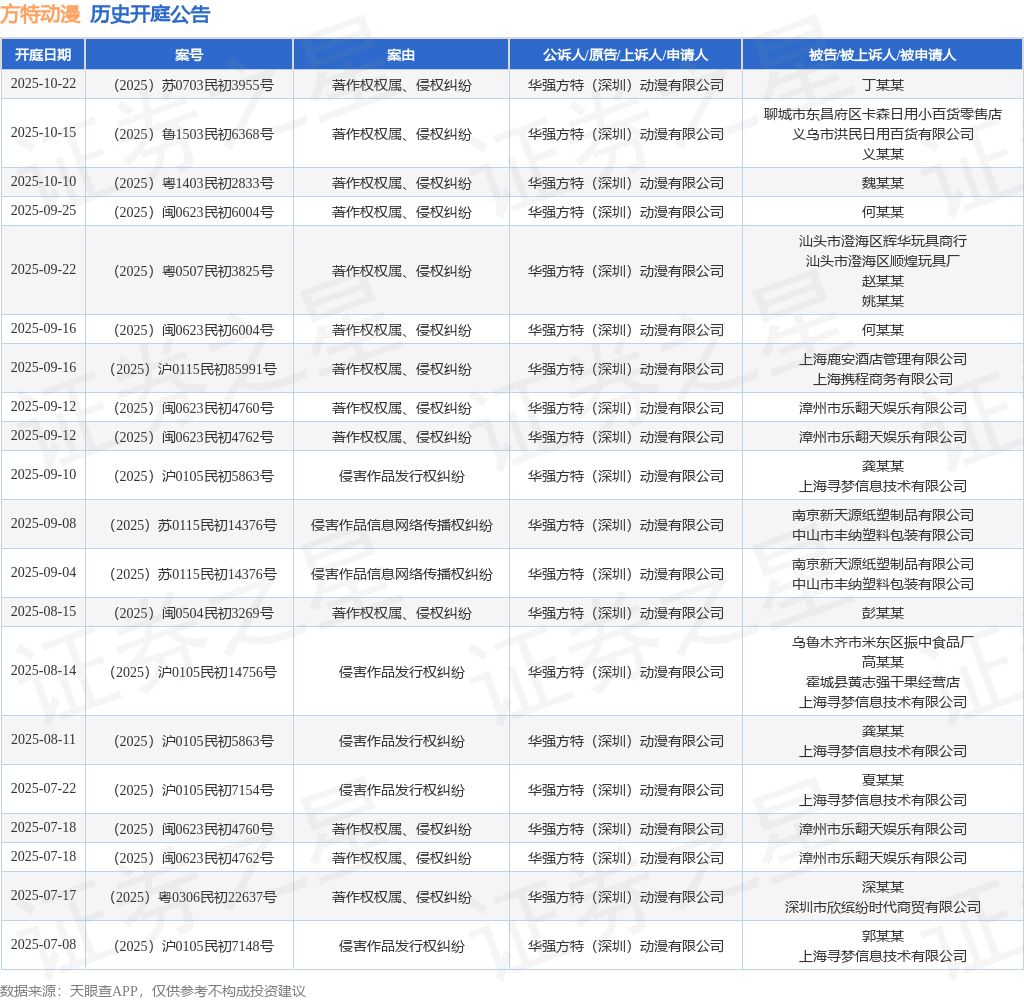Click case number 沪0105民初7154号
Image resolution: width=1024 pixels, height=1000 pixels.
(193, 790)
